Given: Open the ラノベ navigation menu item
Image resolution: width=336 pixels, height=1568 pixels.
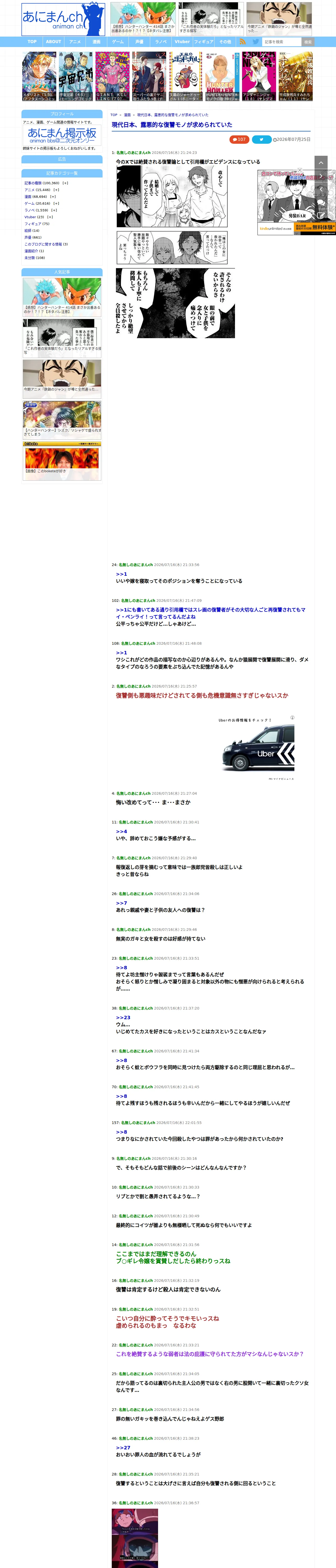Looking at the screenshot, I should [161, 42].
